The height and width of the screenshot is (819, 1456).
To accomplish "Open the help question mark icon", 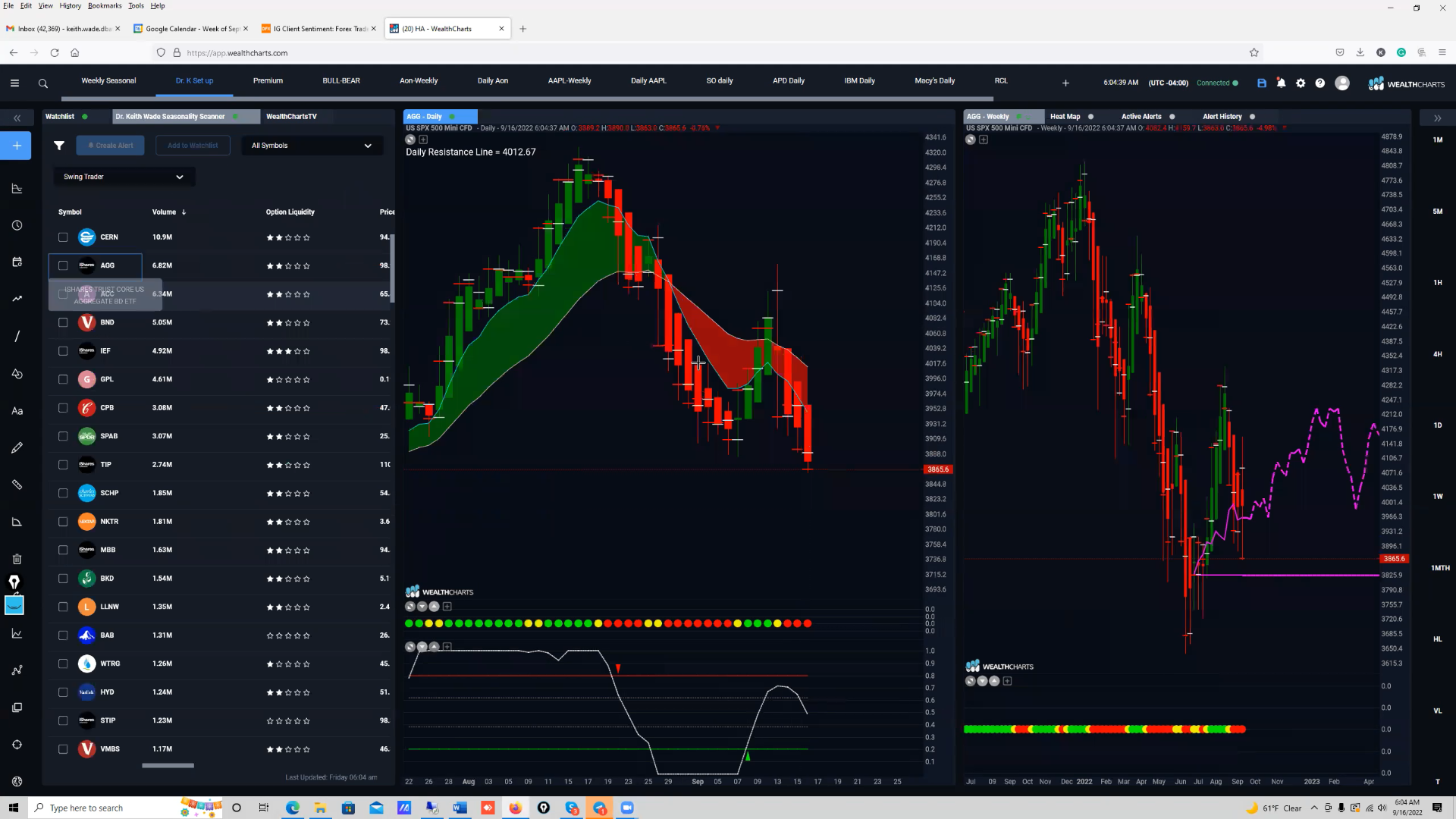I will (1320, 83).
